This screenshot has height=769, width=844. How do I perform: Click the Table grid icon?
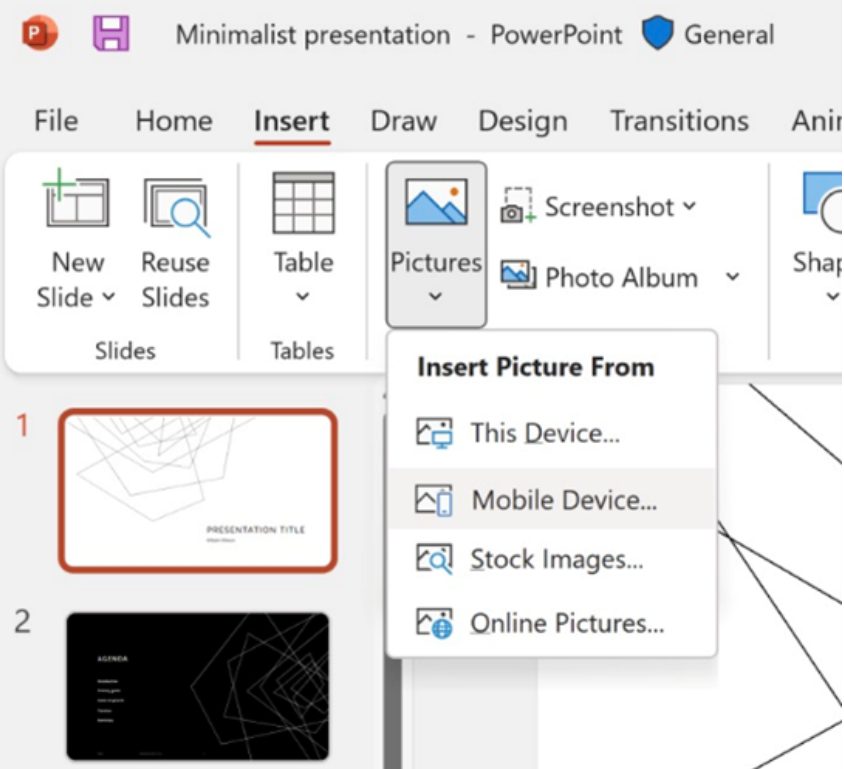click(303, 204)
